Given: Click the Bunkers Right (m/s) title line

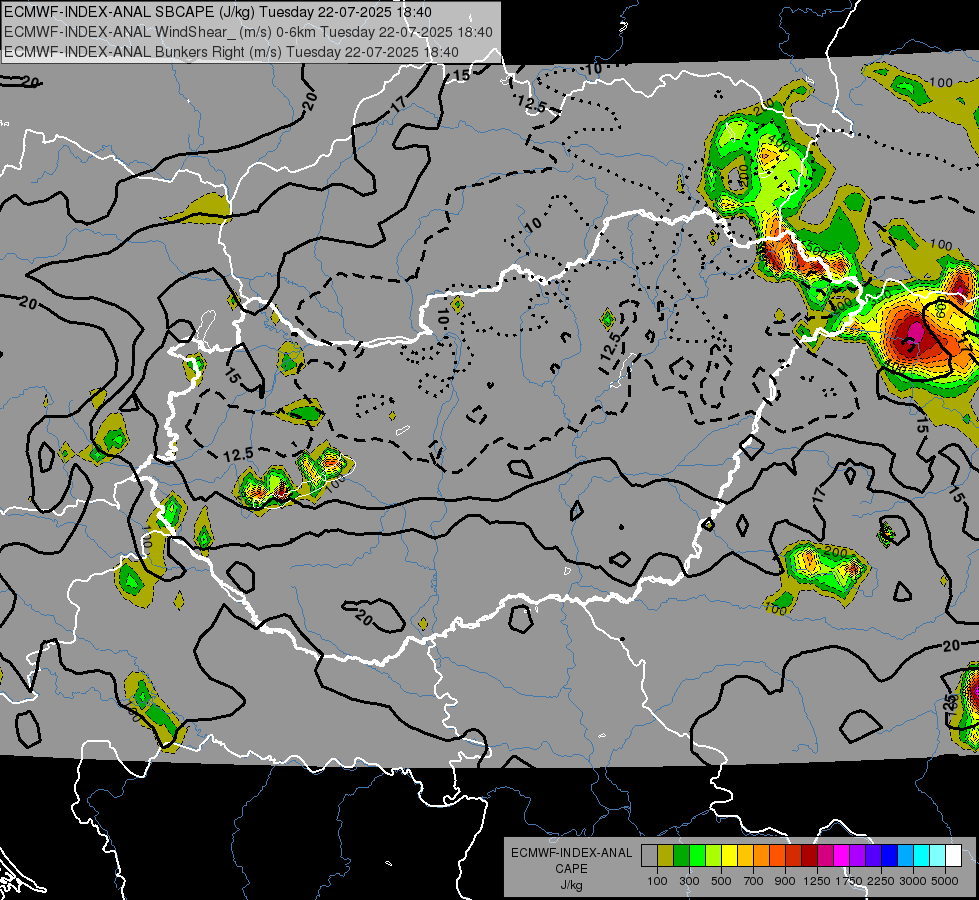Looking at the screenshot, I should [231, 52].
